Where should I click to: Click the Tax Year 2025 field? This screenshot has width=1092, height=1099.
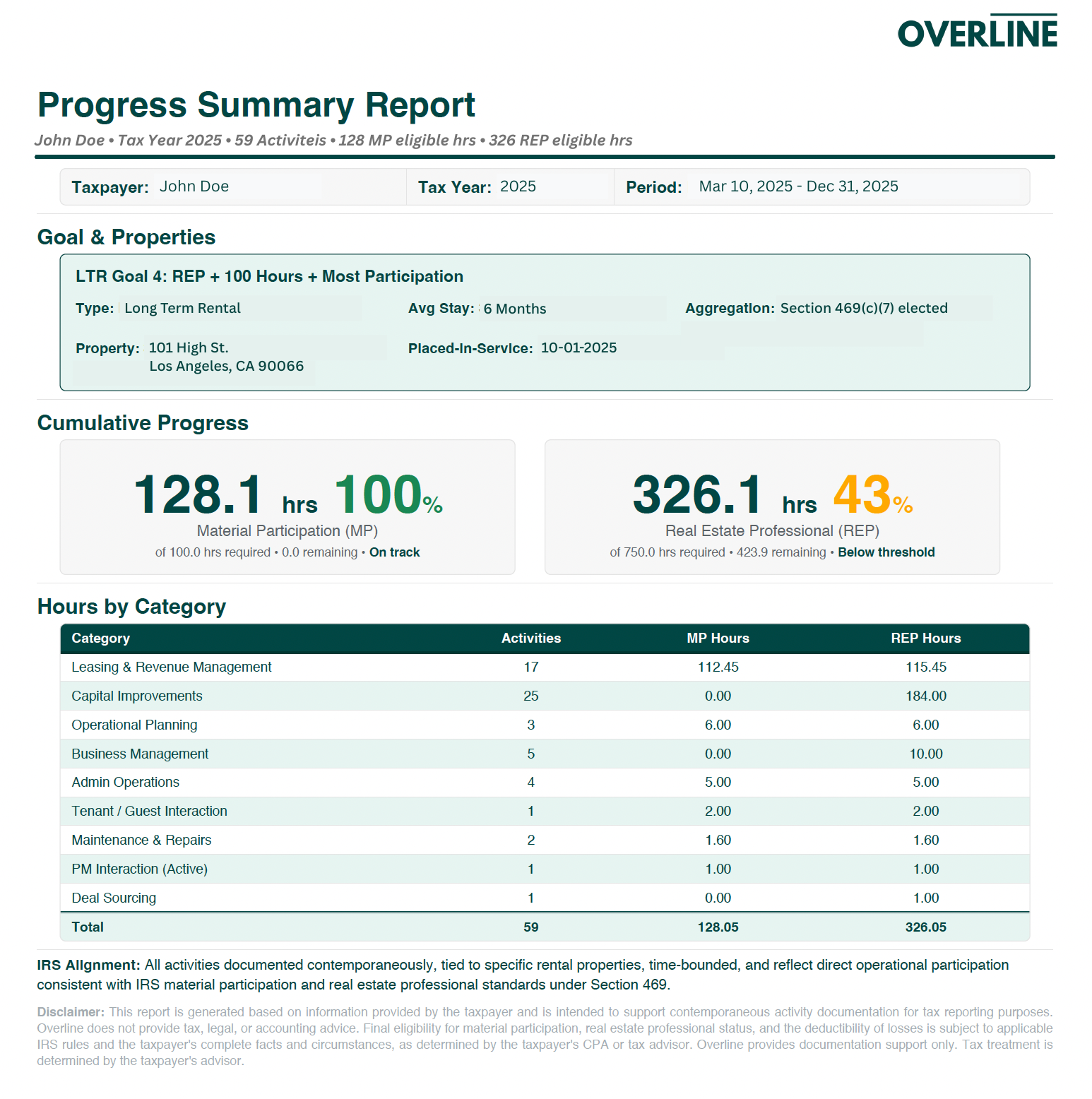click(x=517, y=186)
